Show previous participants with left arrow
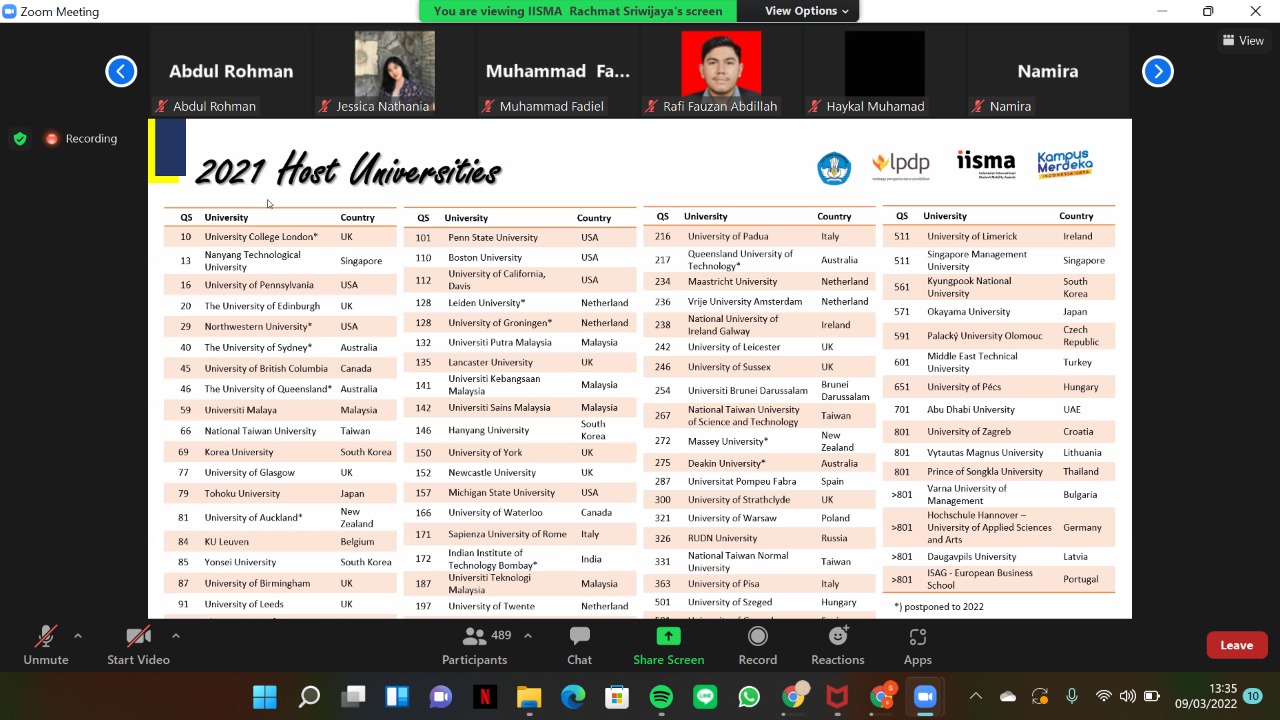1280x720 pixels. (x=121, y=71)
